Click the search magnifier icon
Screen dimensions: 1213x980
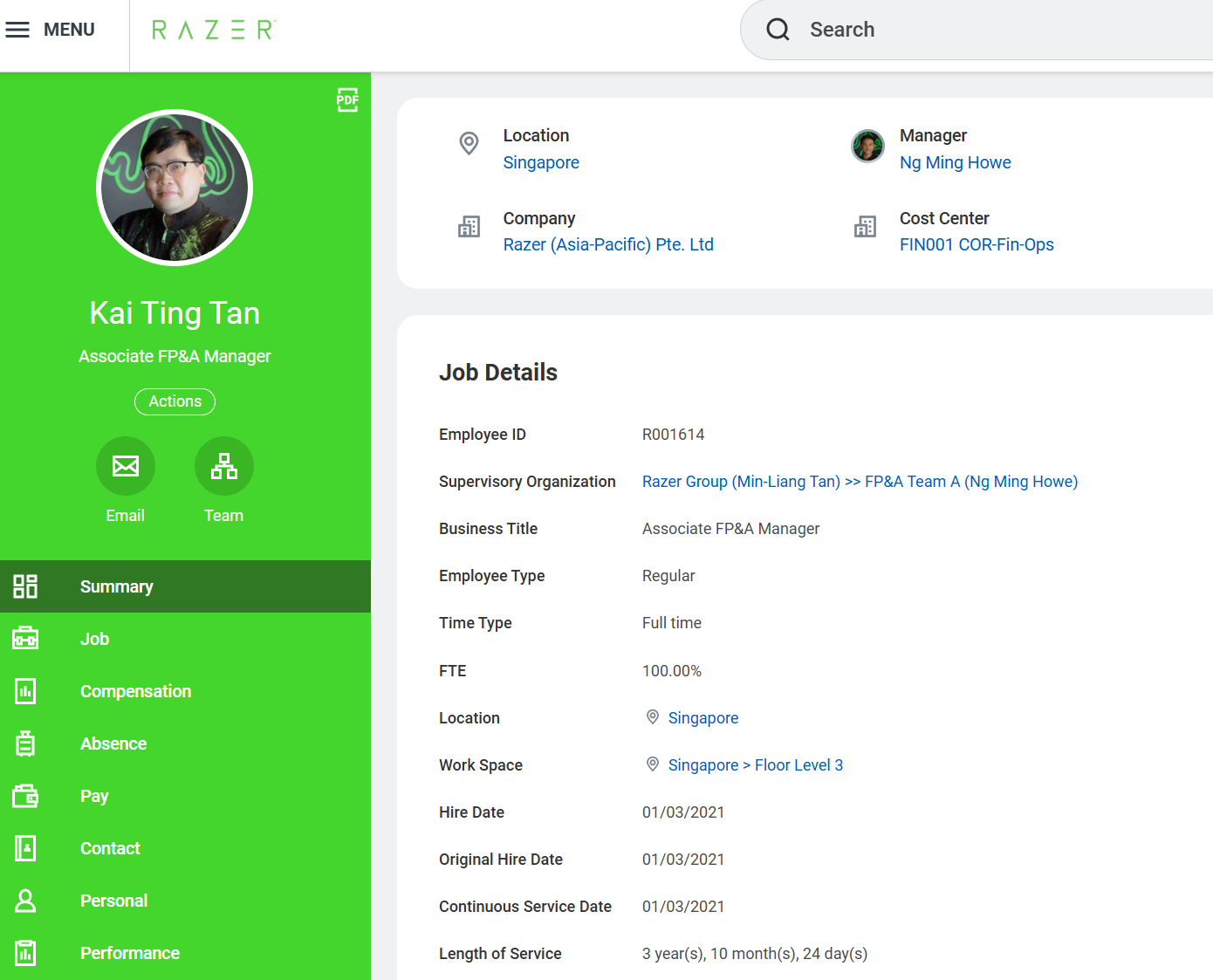(x=778, y=30)
